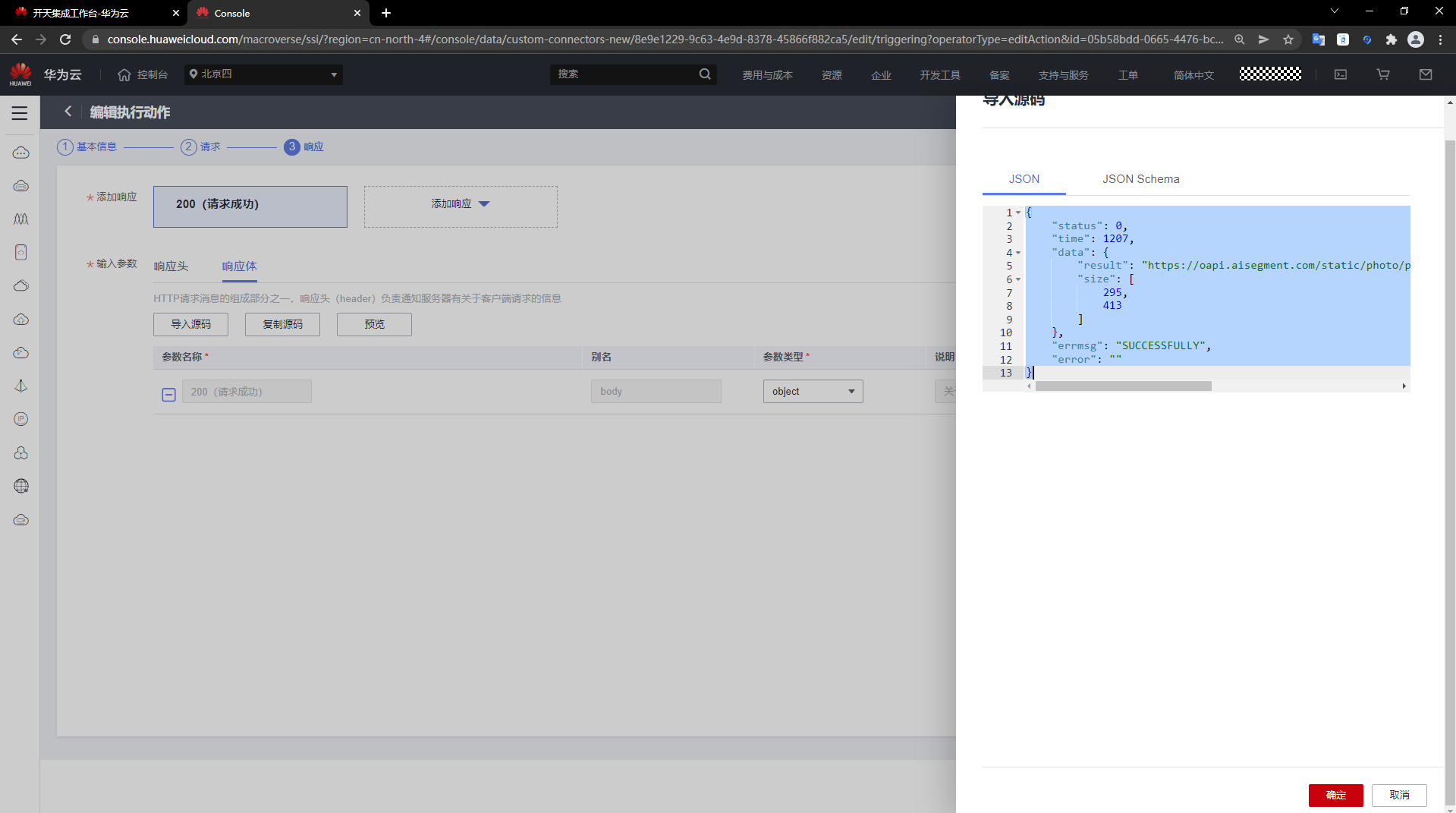Open the three-circles icon in sidebar
The width and height of the screenshot is (1456, 813).
coord(21,453)
